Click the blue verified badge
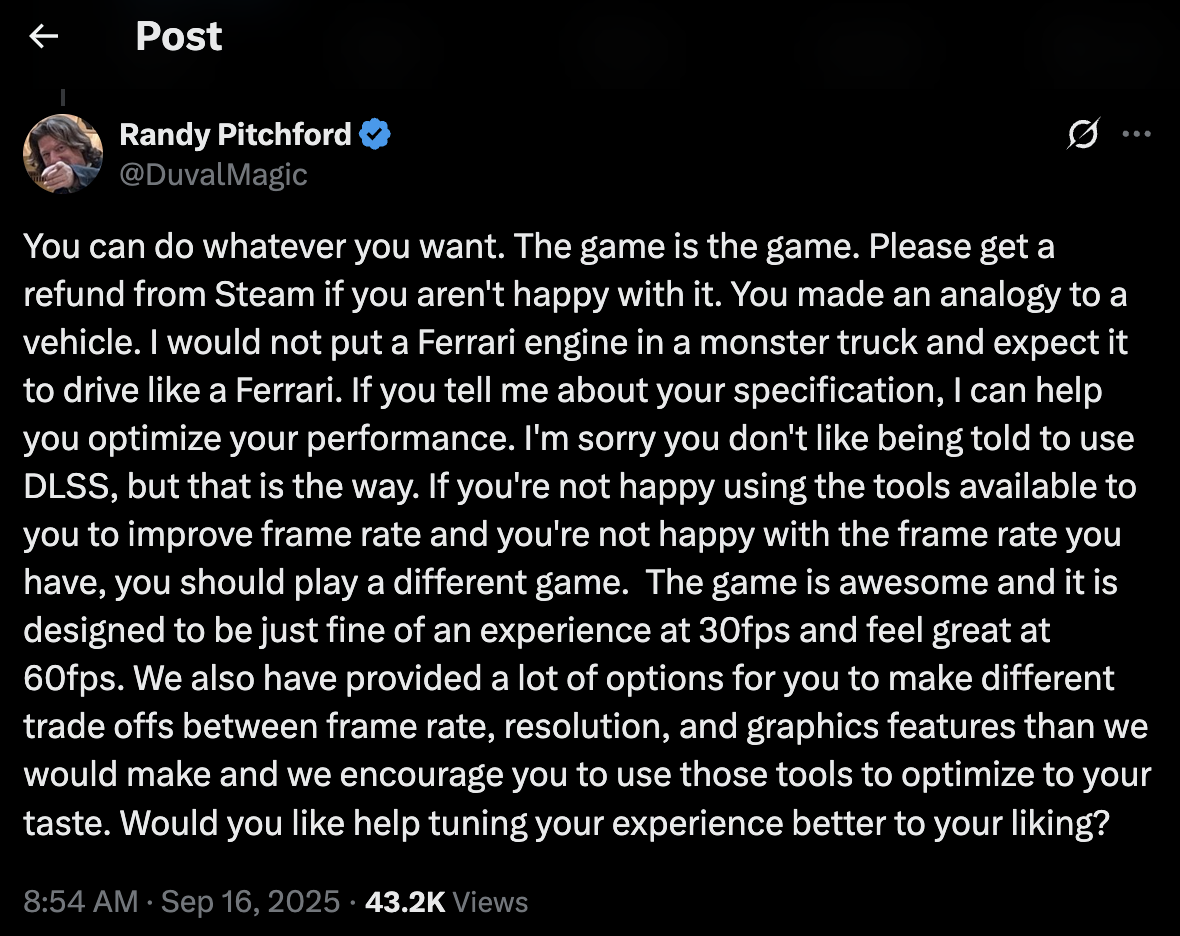 375,135
